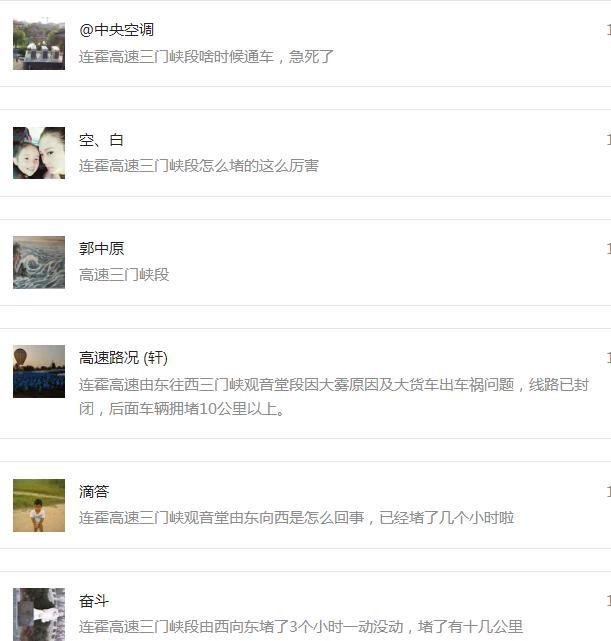Click the second line 后面车辆拥堵10公里以上
Image resolution: width=611 pixels, height=641 pixels.
pyautogui.click(x=182, y=409)
